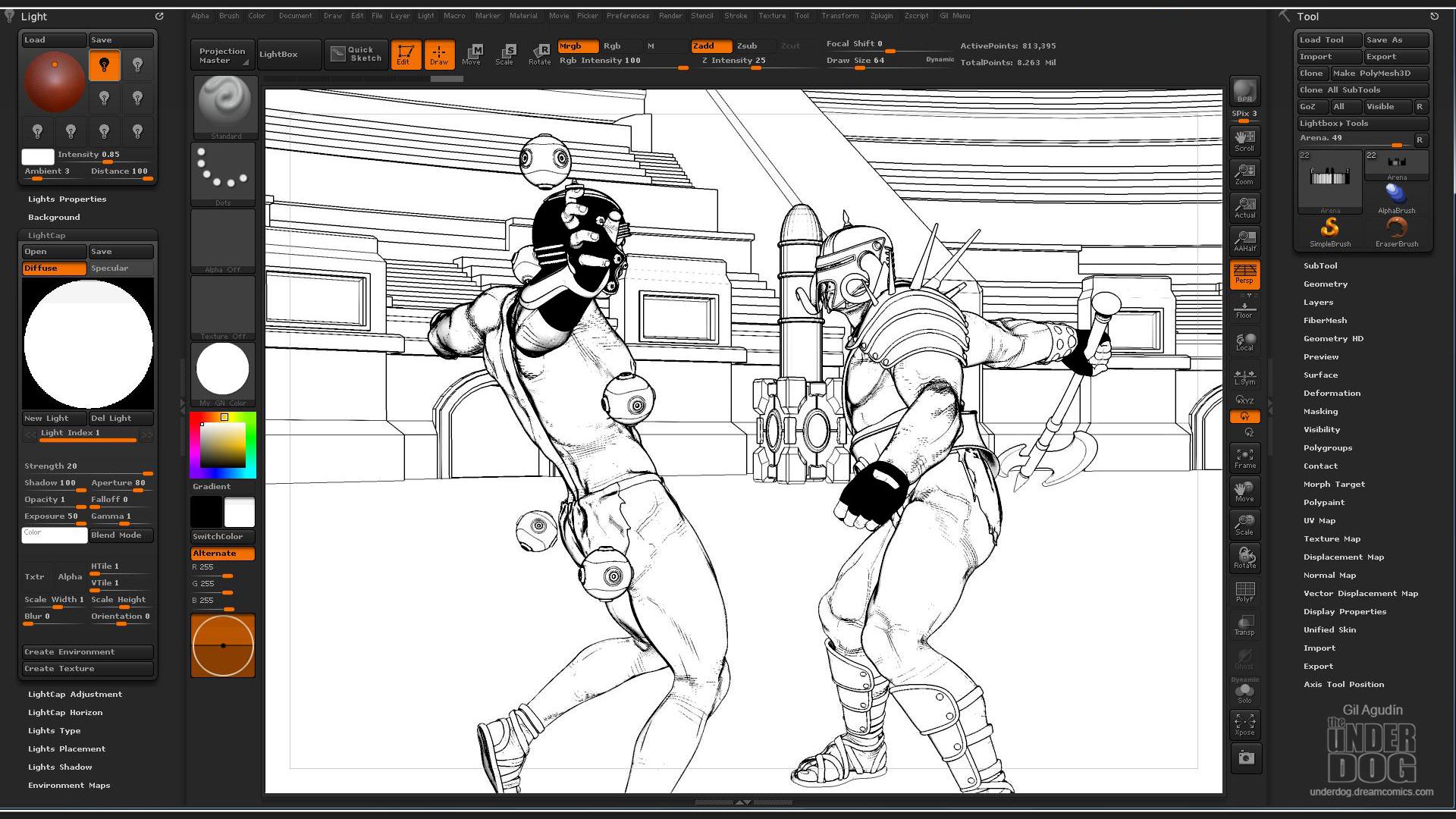
Task: Click the white diffuse LightCap preview
Action: point(88,344)
